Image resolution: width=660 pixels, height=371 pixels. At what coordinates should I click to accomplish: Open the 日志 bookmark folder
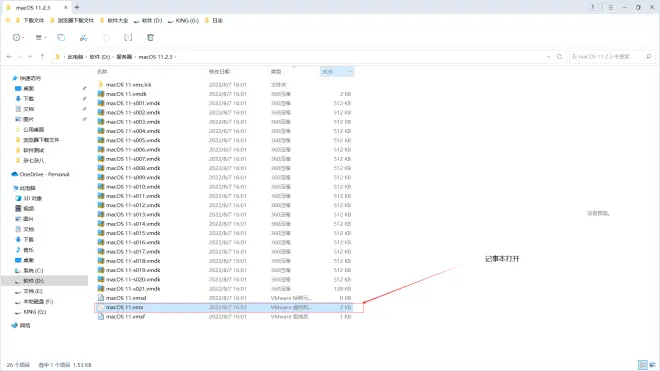tap(213, 20)
